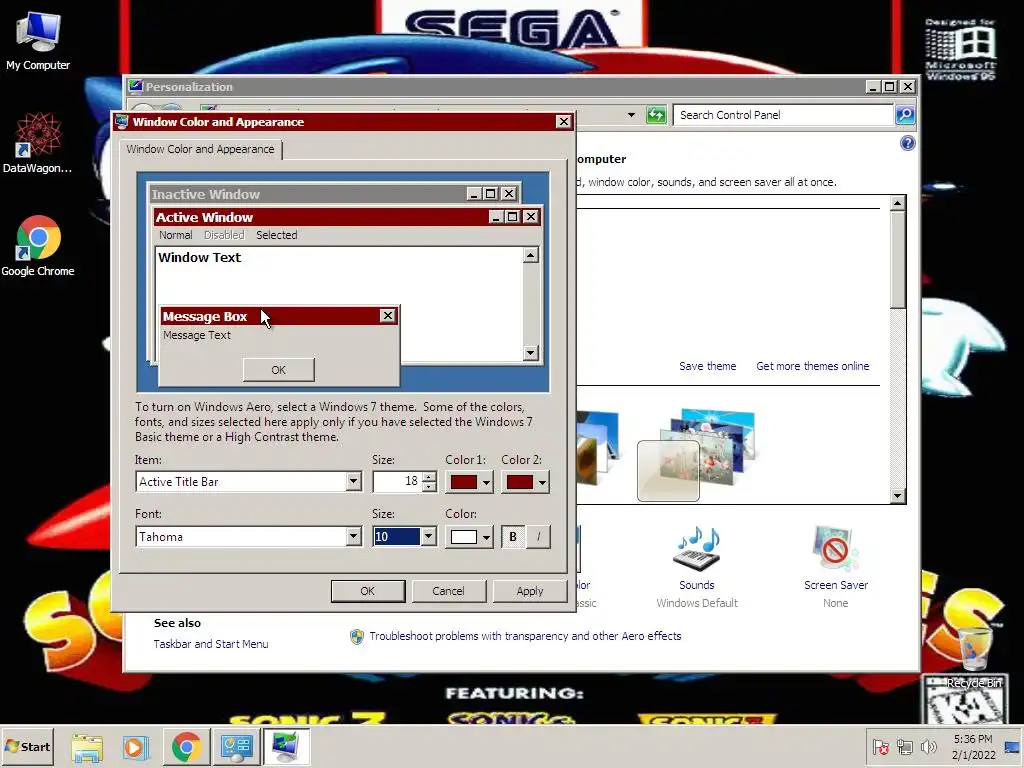Click Normal menu in preview window

176,235
